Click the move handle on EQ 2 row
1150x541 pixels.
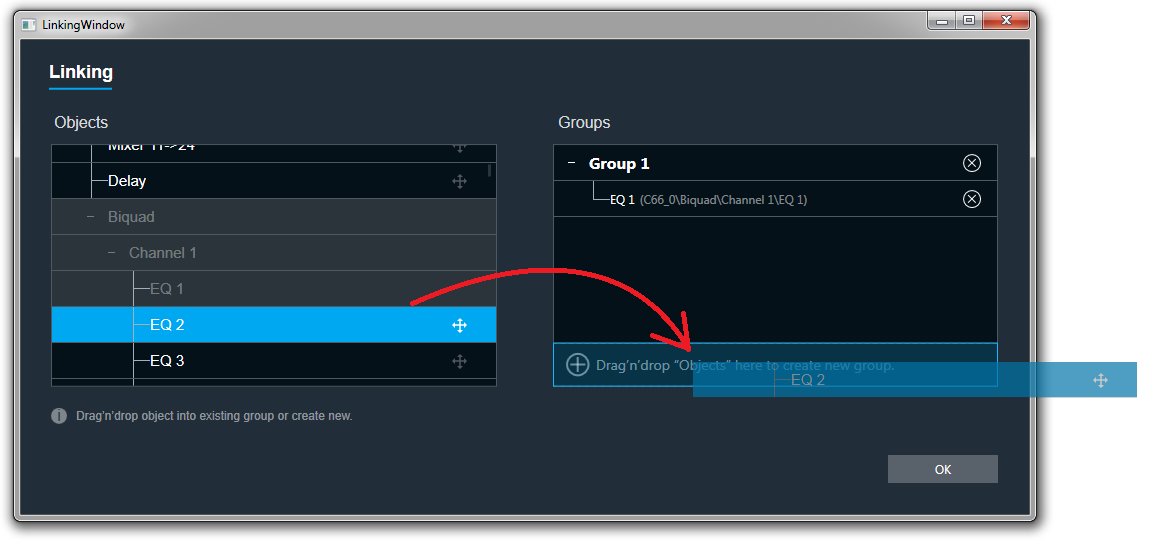coord(459,325)
